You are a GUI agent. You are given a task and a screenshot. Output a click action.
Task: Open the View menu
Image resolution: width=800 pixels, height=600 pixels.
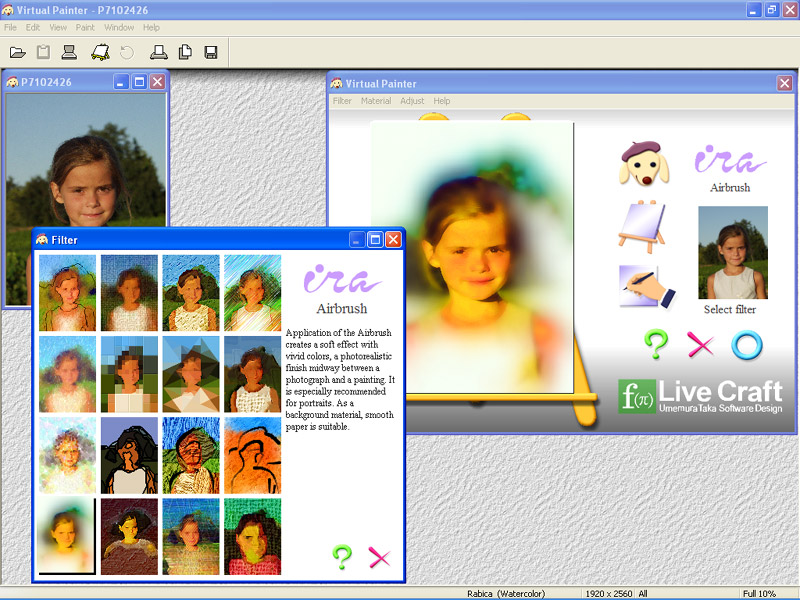(x=58, y=28)
